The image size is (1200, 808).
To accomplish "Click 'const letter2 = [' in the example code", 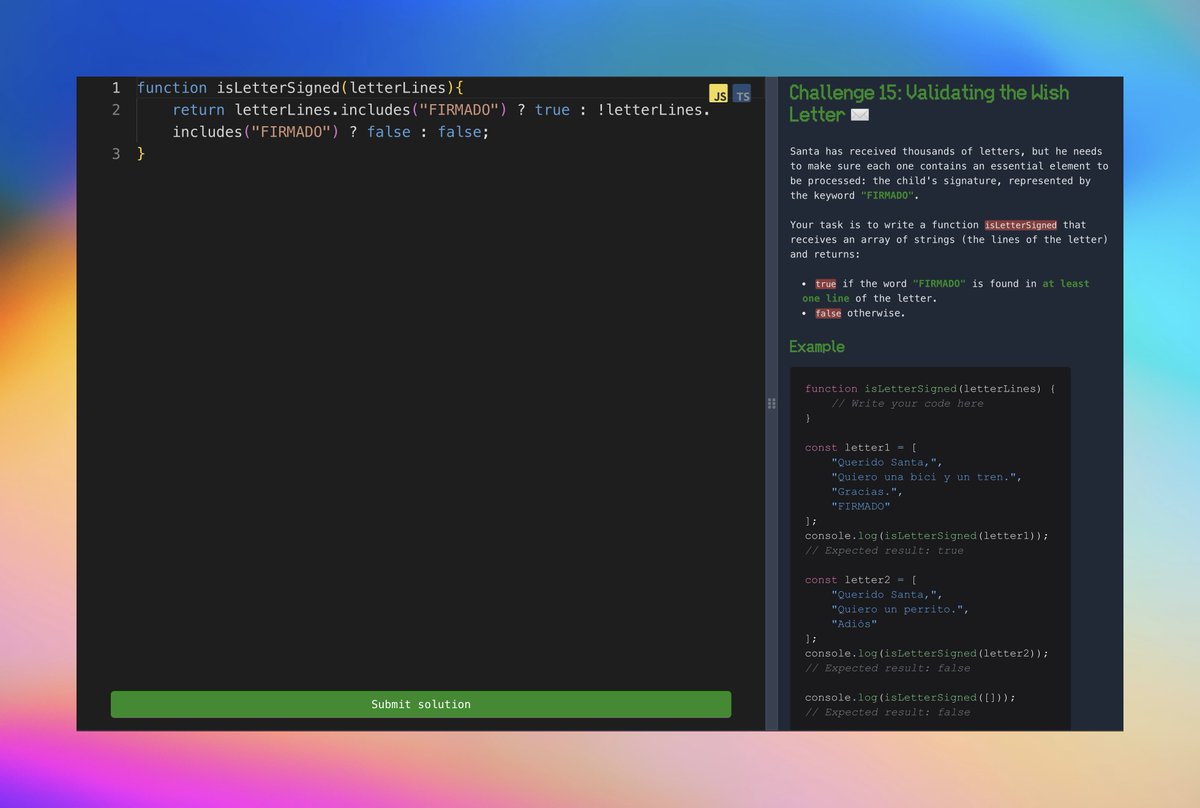I will pos(861,580).
